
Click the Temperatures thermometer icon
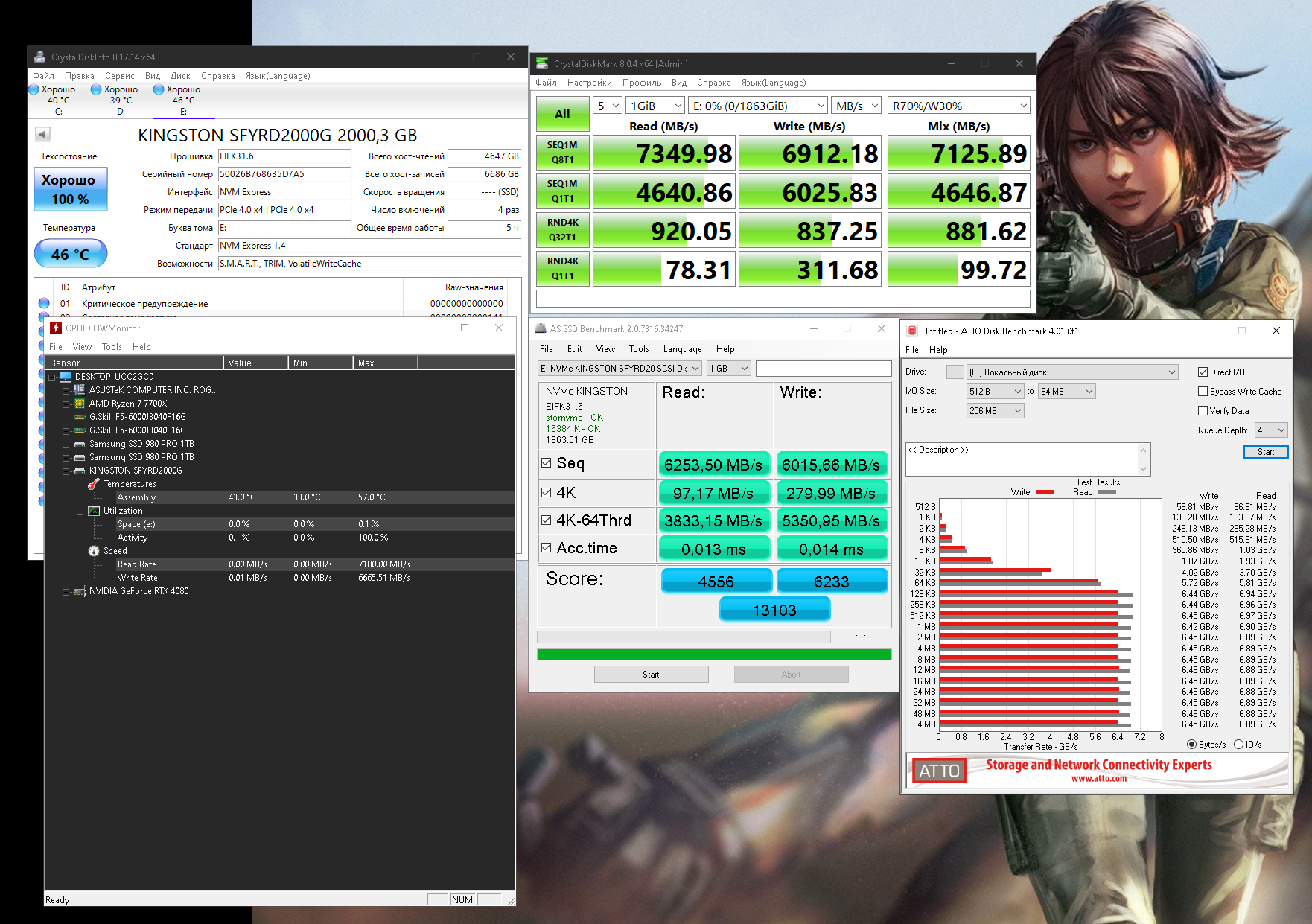(x=94, y=484)
